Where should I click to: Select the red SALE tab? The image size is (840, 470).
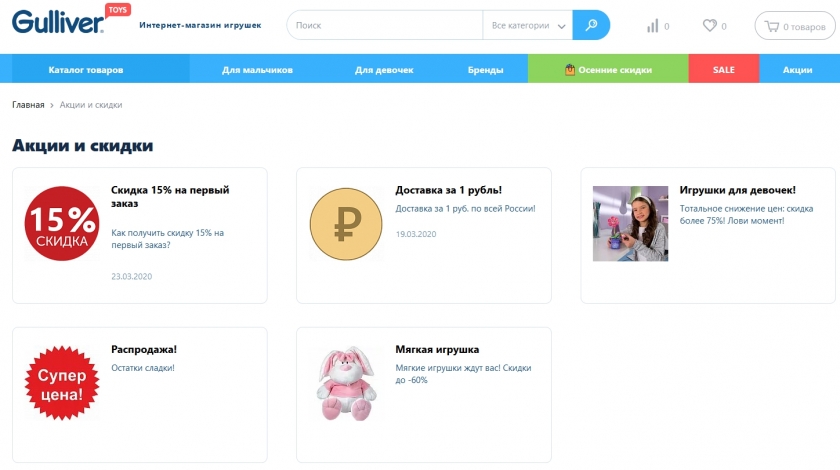coord(723,70)
